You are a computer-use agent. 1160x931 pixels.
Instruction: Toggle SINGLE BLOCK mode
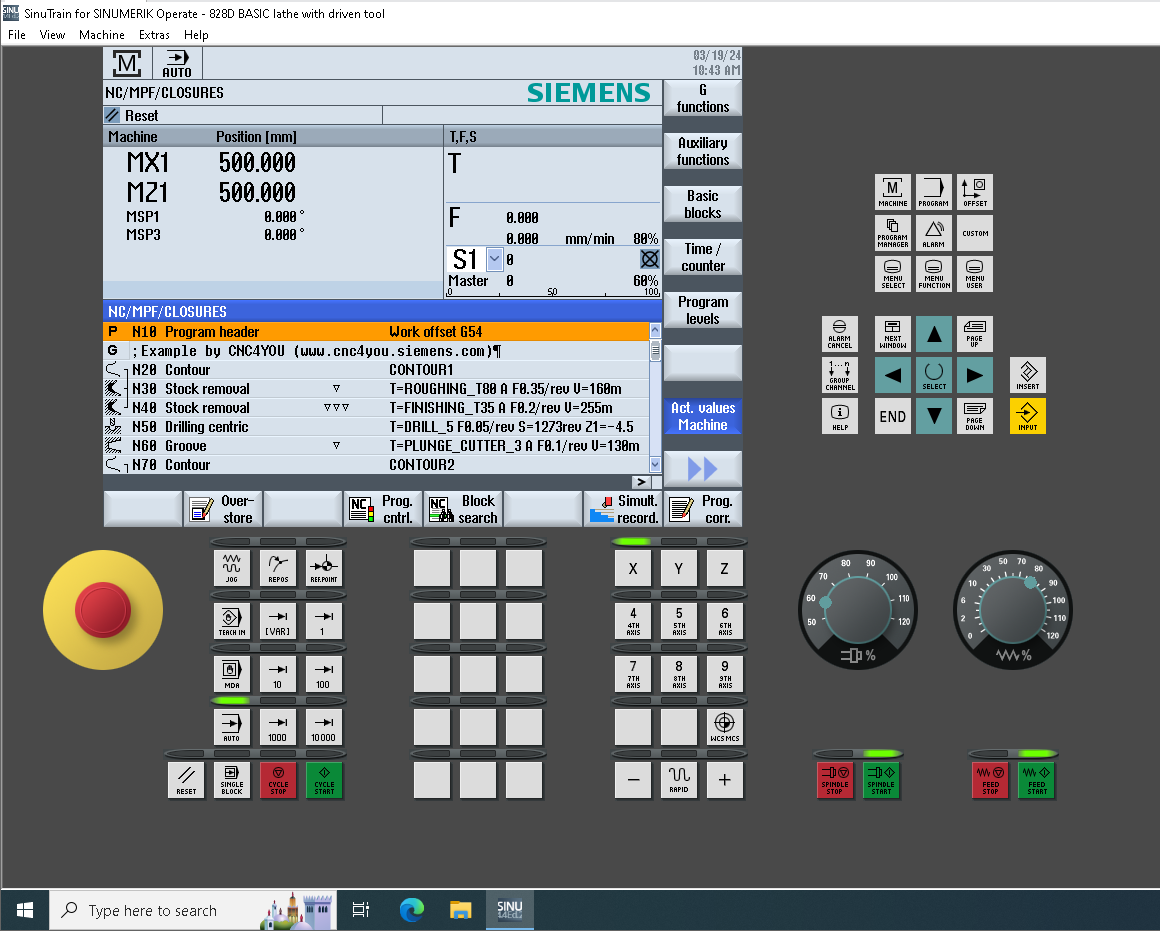(232, 781)
